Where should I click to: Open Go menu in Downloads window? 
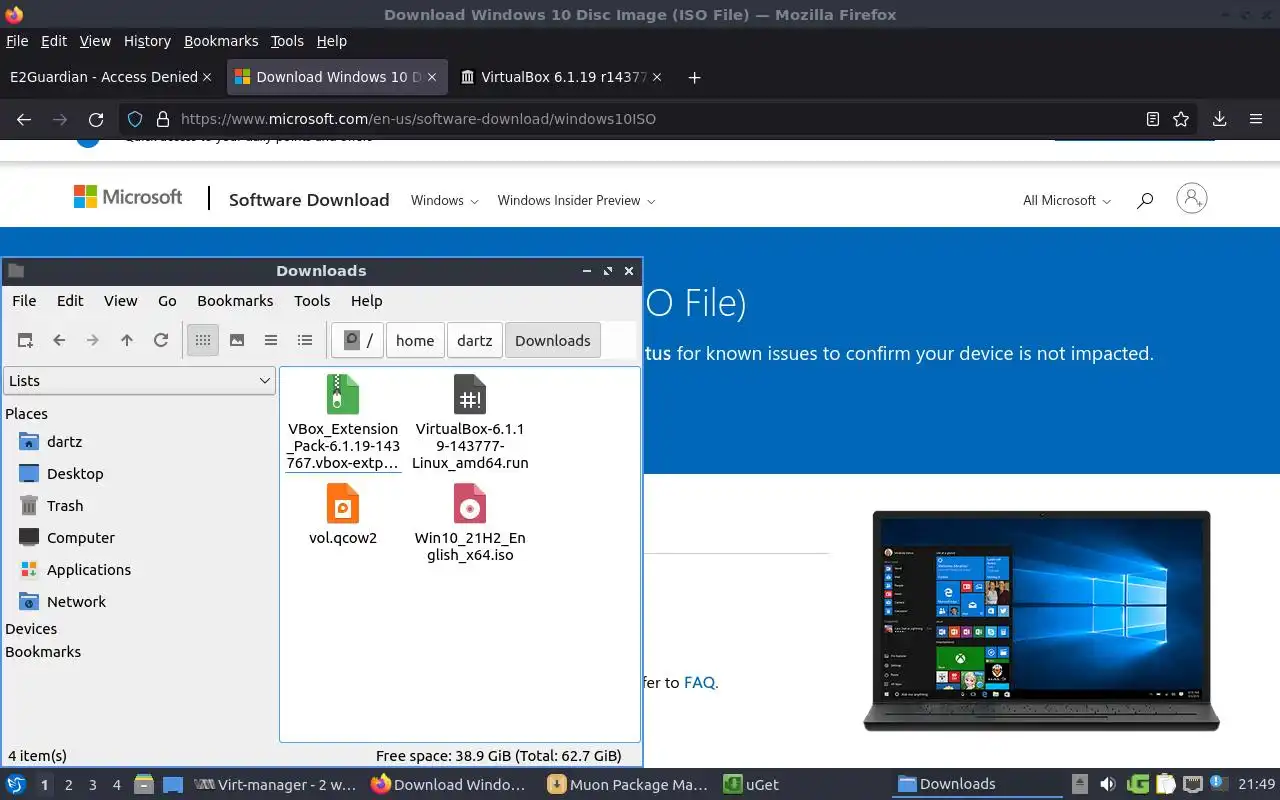[167, 300]
